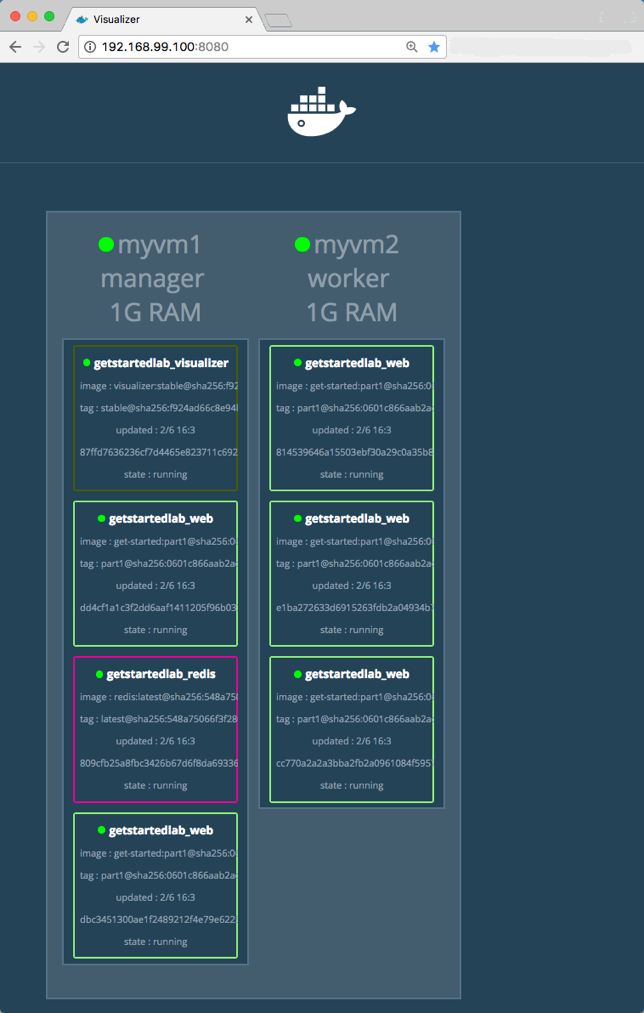Viewport: 644px width, 1013px height.
Task: Click the getstartedlab_visualizer container card
Action: pyautogui.click(x=155, y=418)
